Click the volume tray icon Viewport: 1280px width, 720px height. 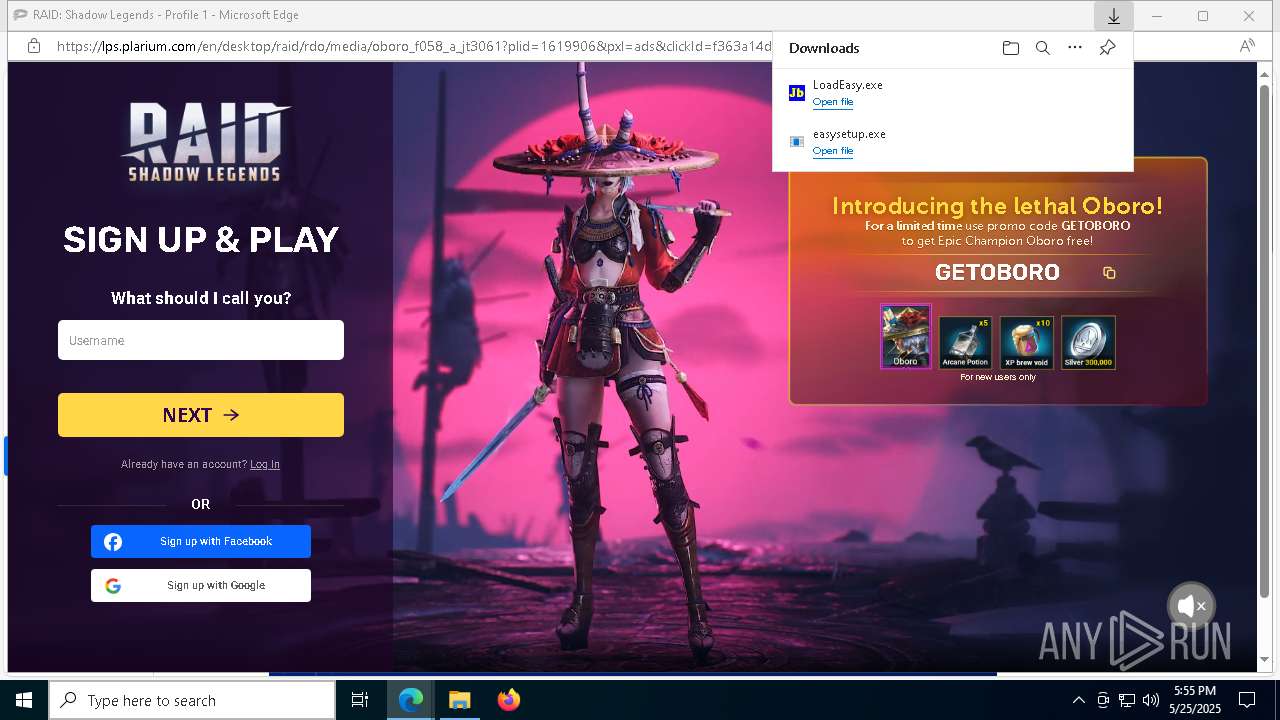1151,700
